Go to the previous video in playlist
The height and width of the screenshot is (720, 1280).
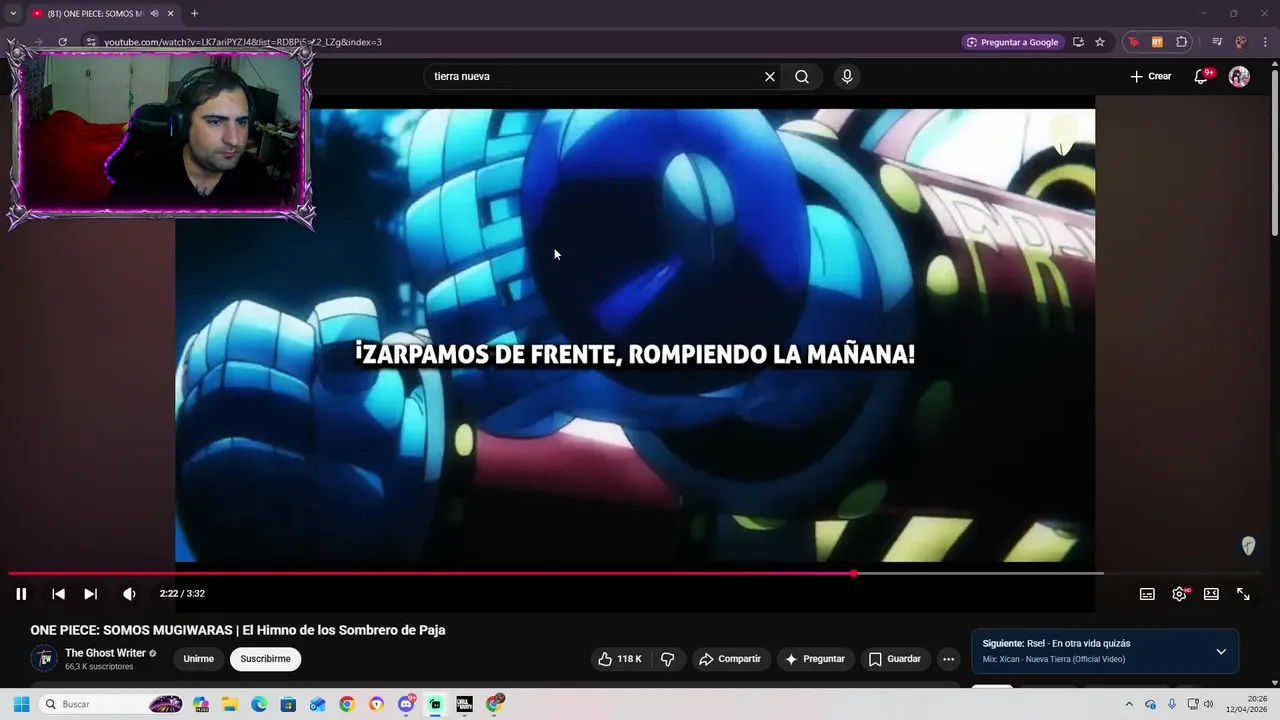pos(58,594)
